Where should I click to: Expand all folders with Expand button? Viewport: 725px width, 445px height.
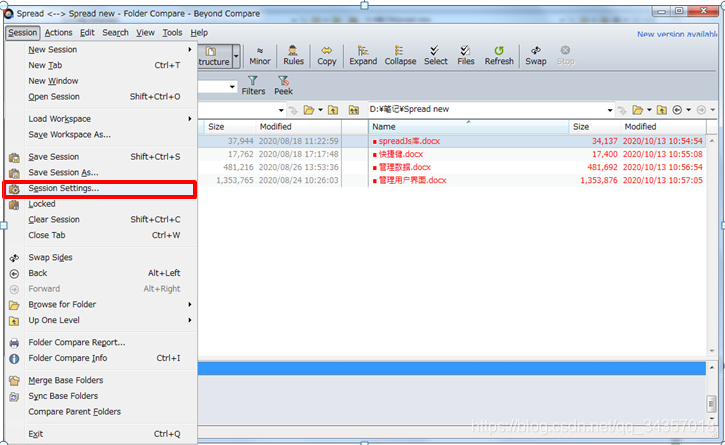coord(363,56)
